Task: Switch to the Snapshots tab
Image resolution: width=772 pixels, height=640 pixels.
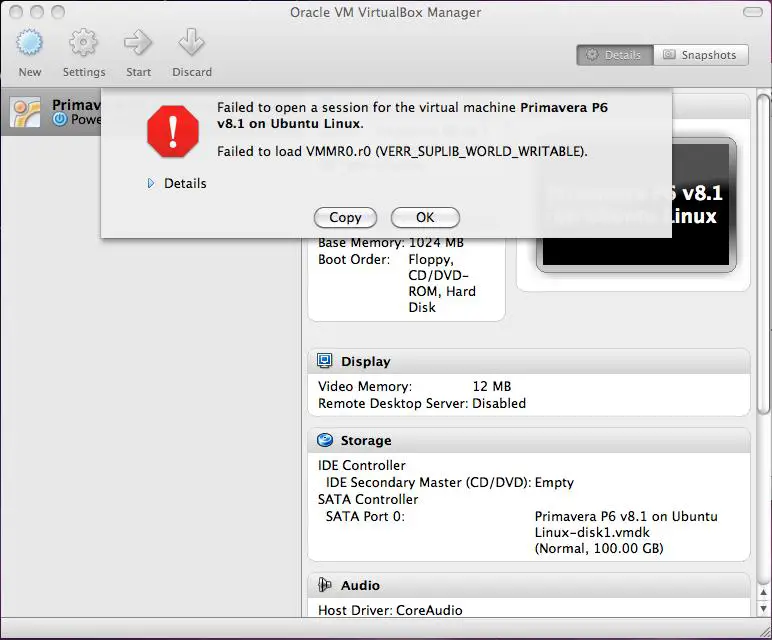Action: coord(701,55)
